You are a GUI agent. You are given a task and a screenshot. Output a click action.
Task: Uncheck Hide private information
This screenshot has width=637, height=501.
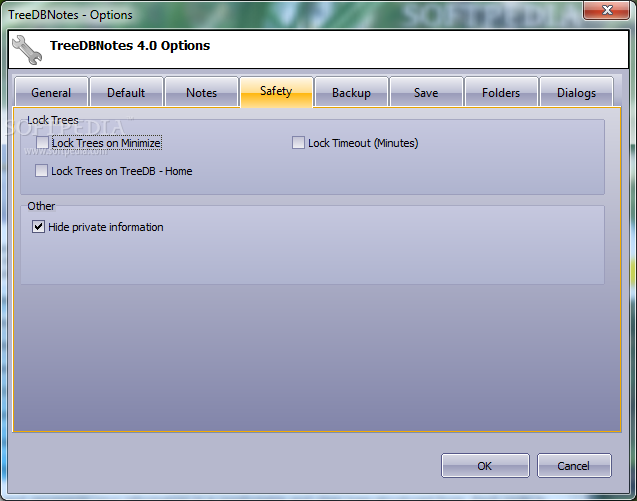(x=39, y=227)
